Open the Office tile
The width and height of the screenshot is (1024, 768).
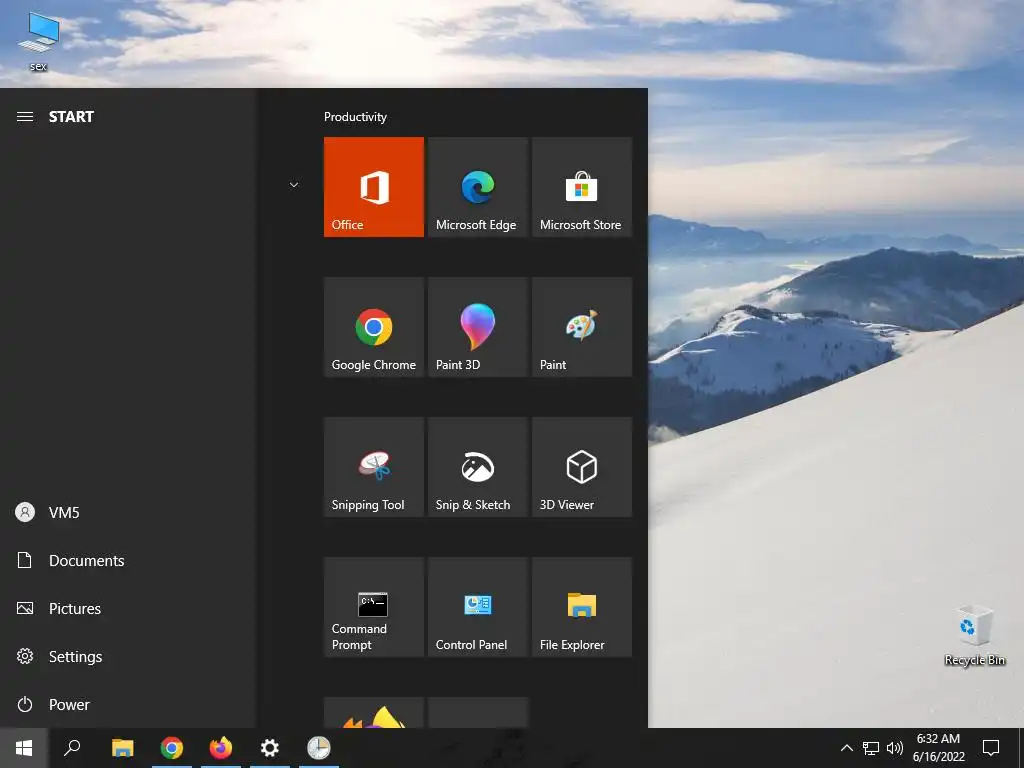[x=374, y=187]
